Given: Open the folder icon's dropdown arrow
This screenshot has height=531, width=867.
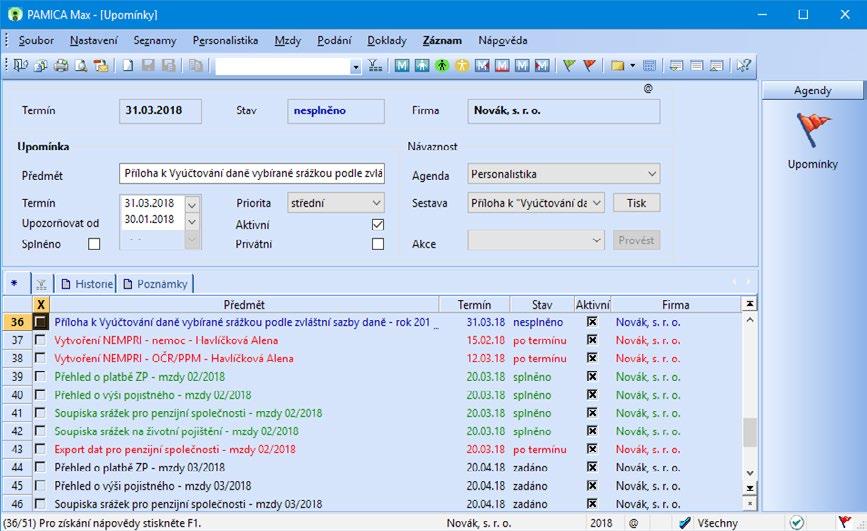Looking at the screenshot, I should point(633,65).
